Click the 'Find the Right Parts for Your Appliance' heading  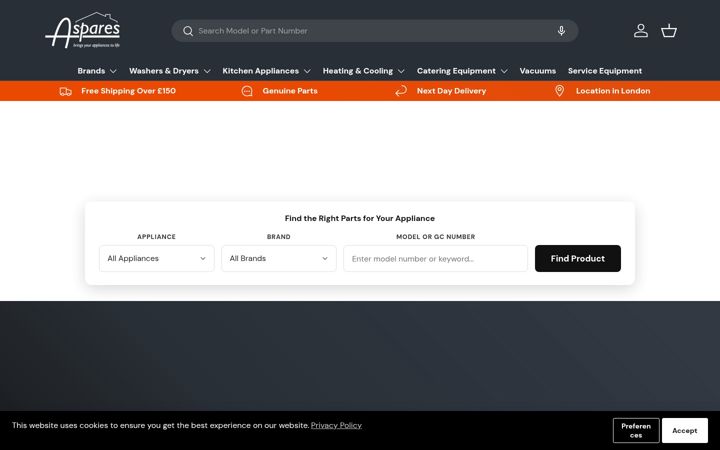tap(360, 219)
